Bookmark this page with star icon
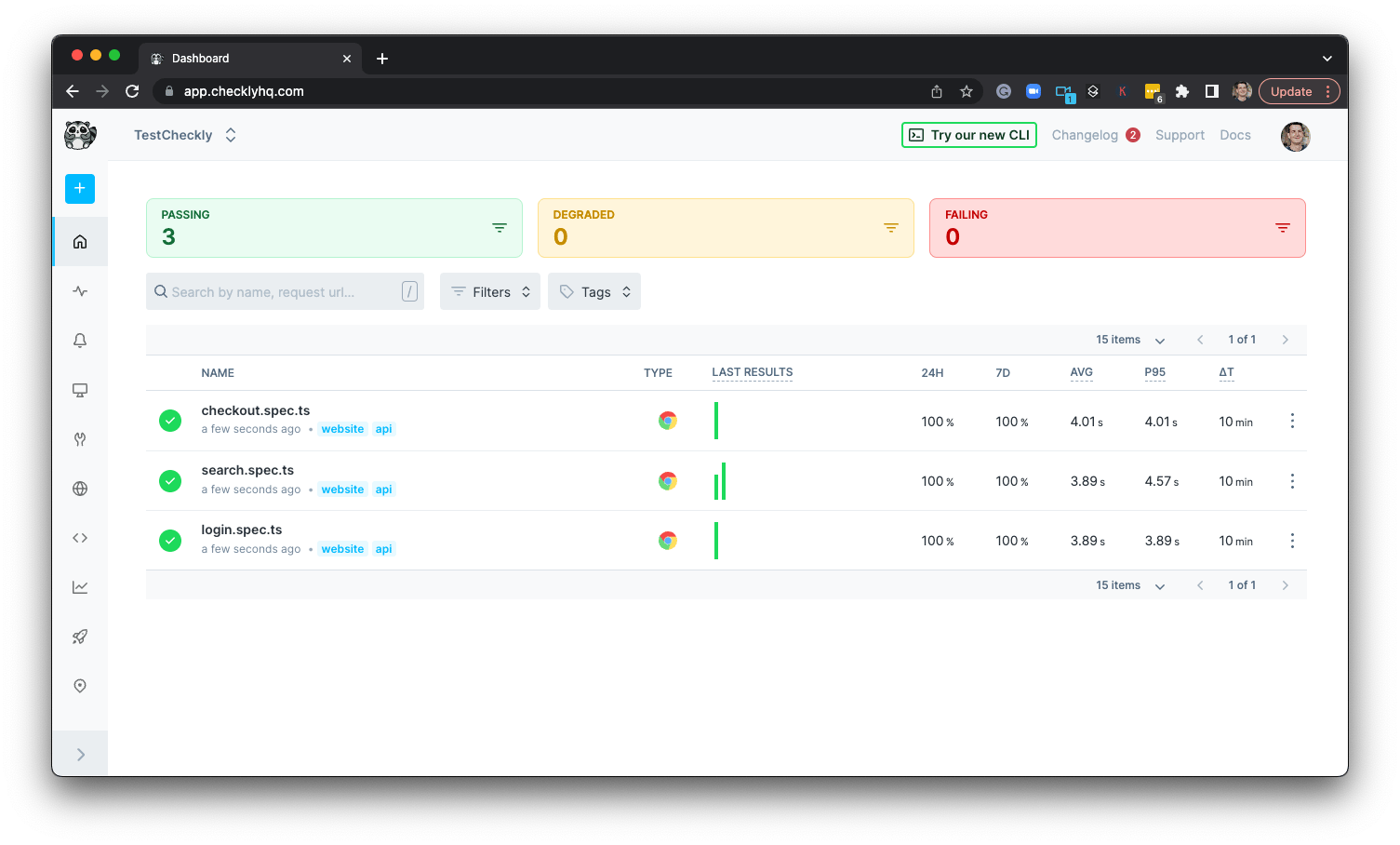This screenshot has width=1400, height=845. click(x=967, y=91)
